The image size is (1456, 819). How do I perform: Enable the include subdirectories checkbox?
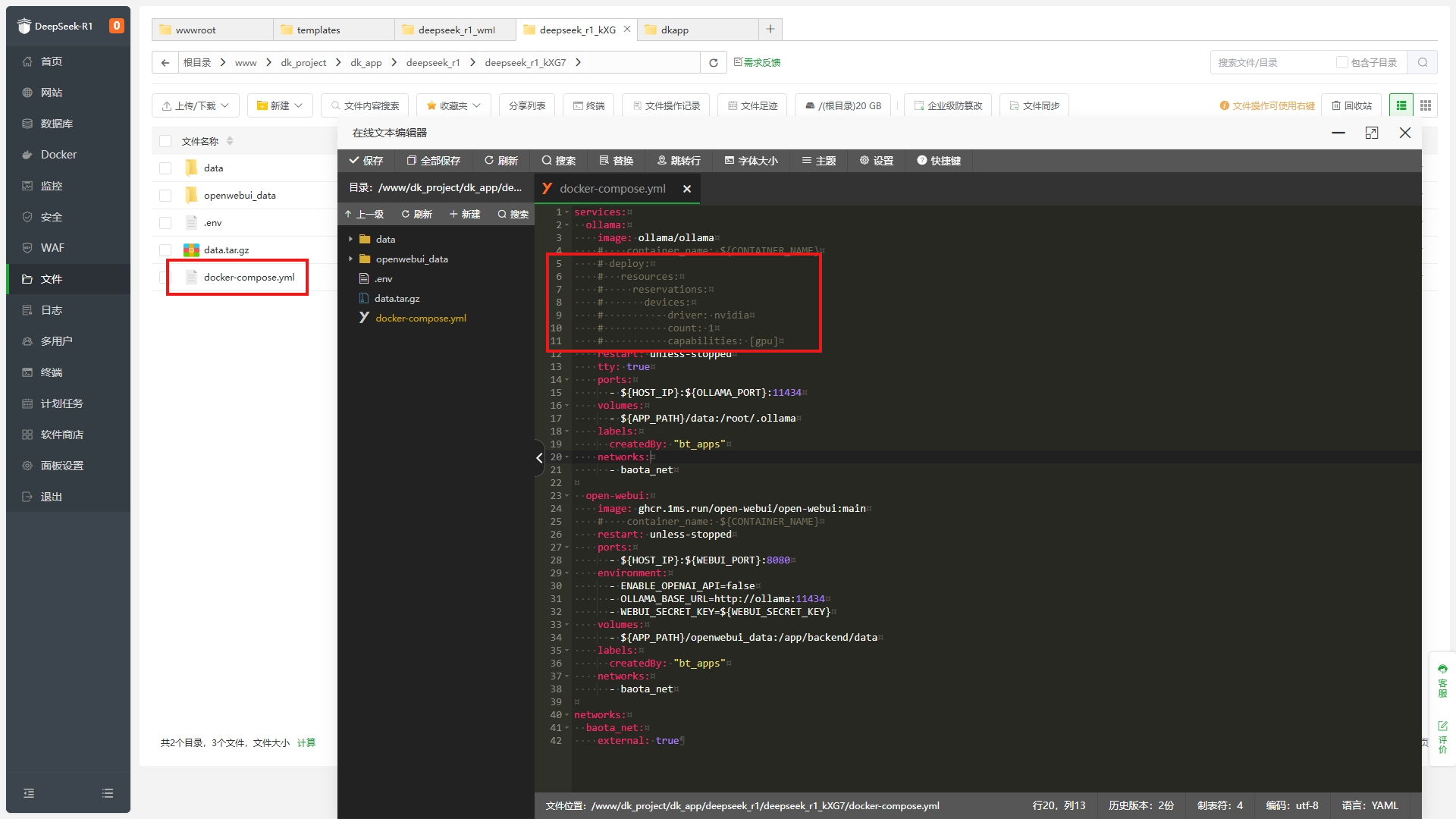coord(1341,63)
